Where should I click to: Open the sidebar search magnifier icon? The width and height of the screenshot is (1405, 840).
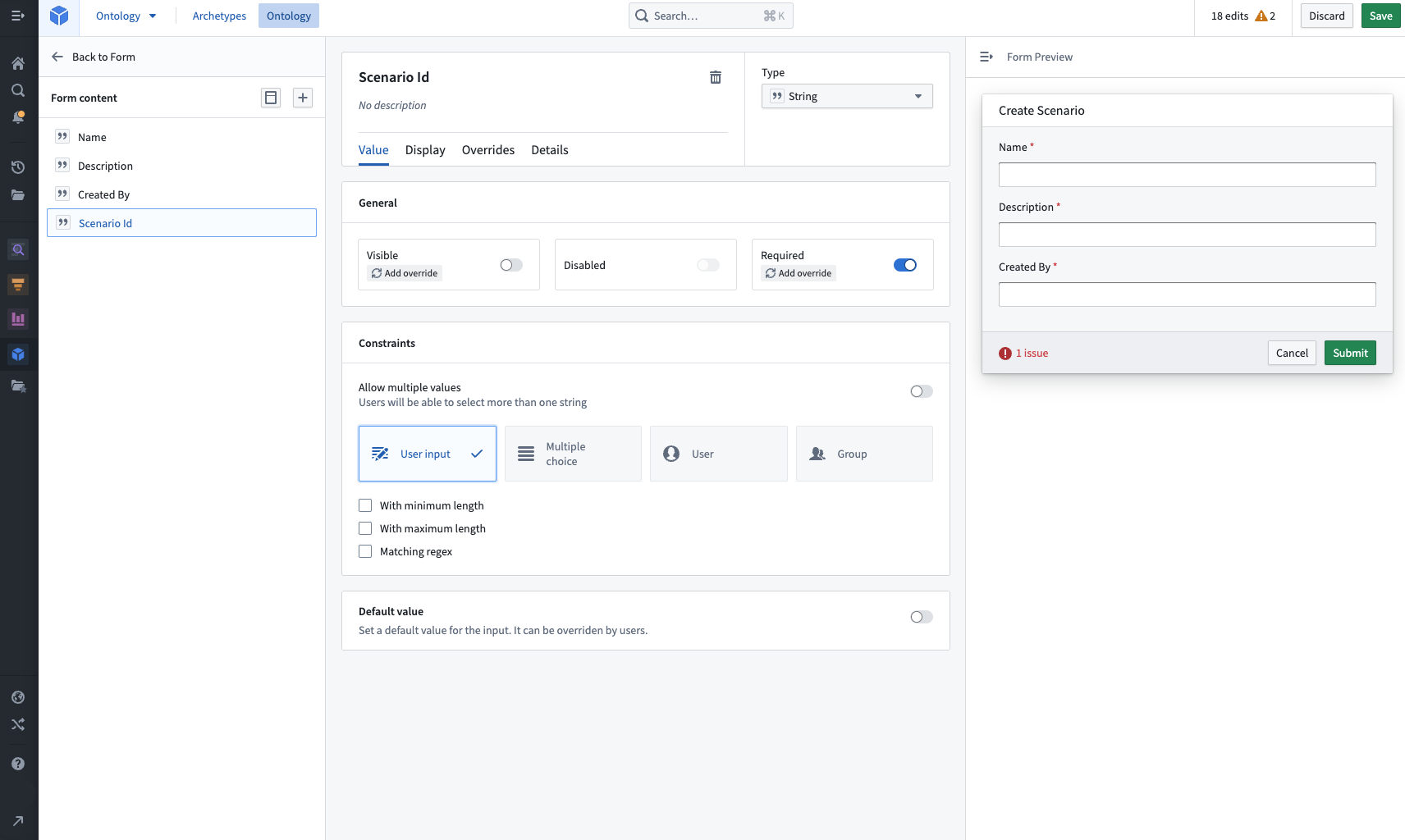[x=18, y=90]
